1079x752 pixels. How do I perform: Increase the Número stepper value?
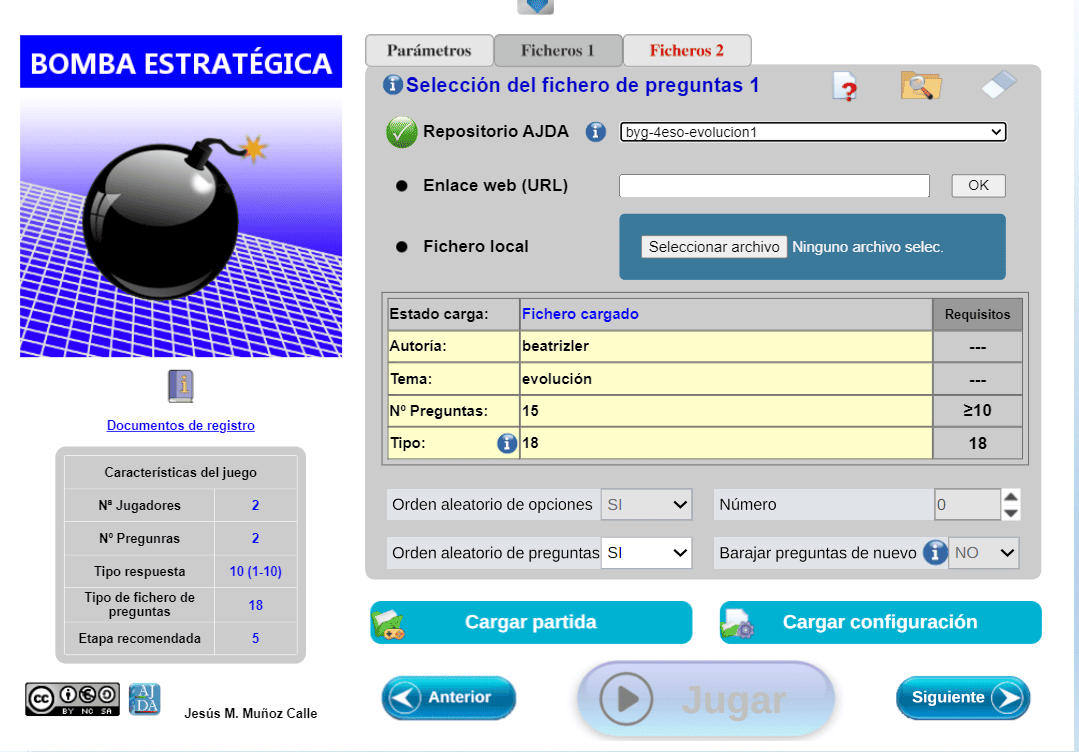pyautogui.click(x=1011, y=497)
